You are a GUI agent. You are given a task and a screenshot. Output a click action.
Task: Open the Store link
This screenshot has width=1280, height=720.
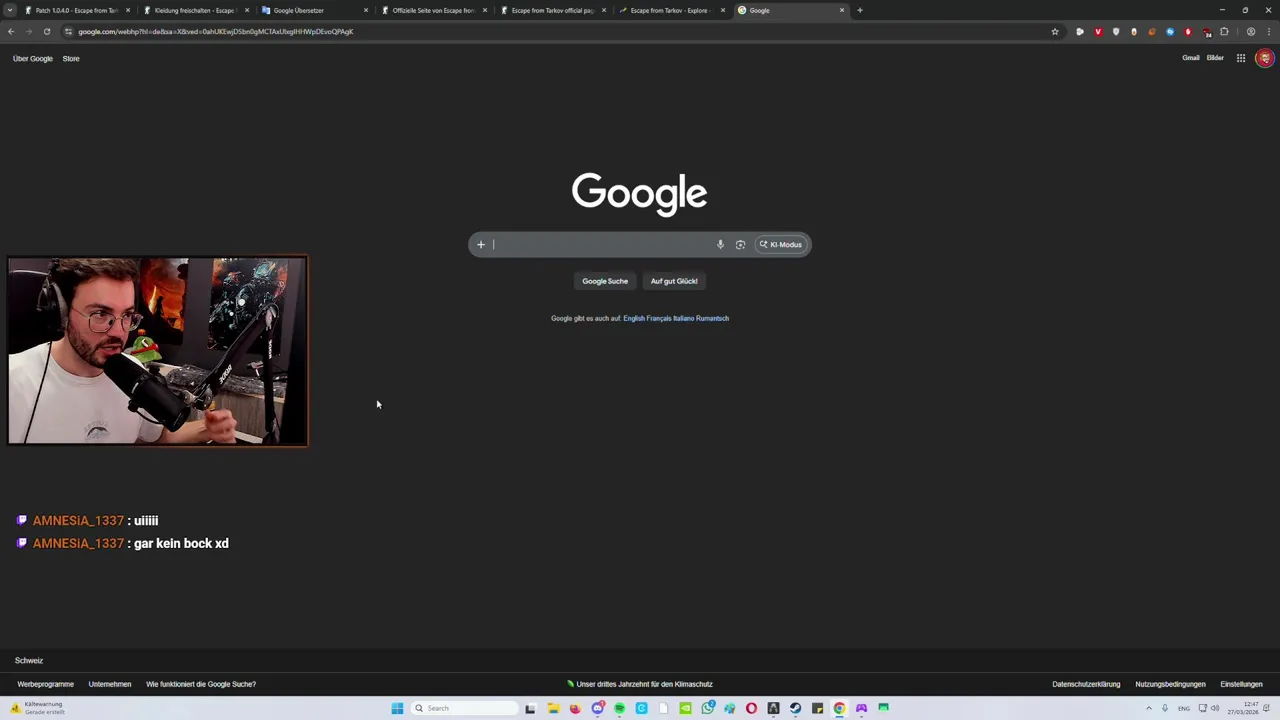pyautogui.click(x=71, y=58)
